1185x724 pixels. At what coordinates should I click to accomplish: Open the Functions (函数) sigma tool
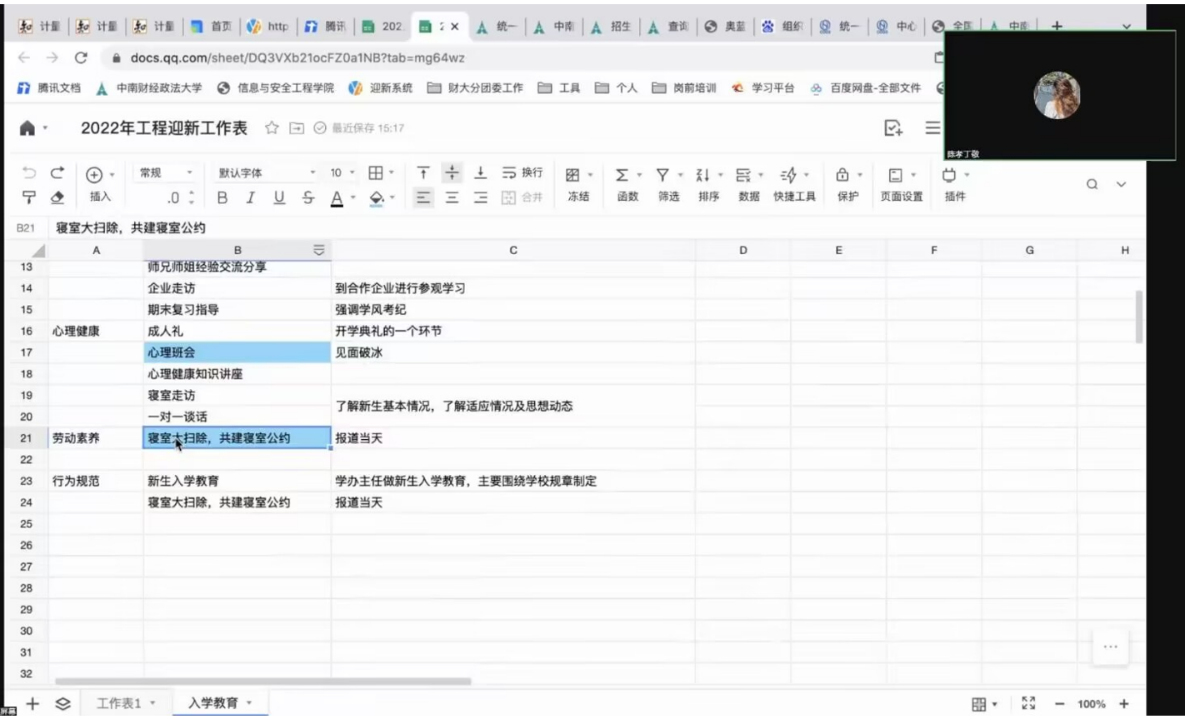[627, 184]
